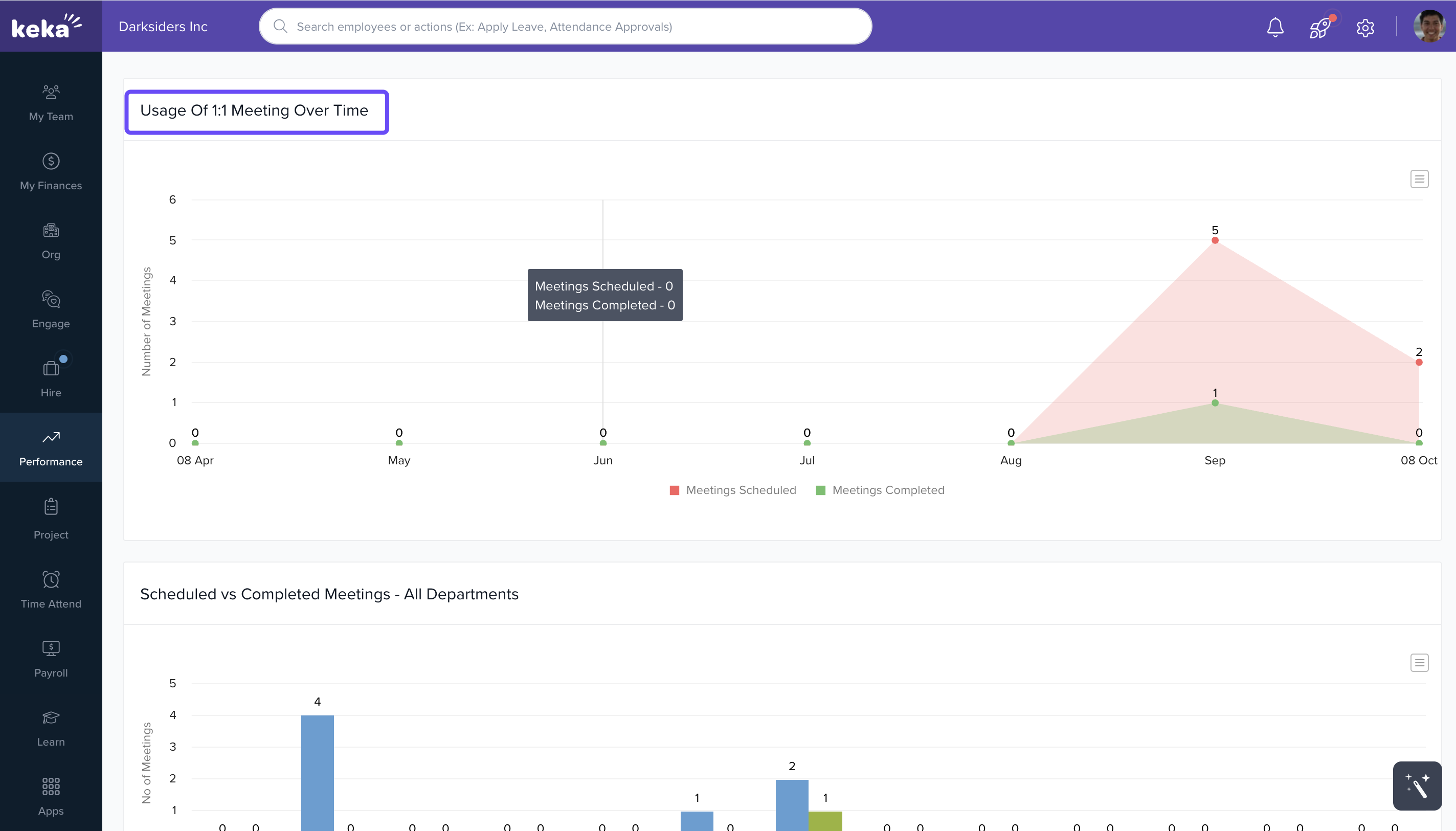This screenshot has height=831, width=1456.
Task: Open the magic wand assistant button
Action: [x=1417, y=785]
